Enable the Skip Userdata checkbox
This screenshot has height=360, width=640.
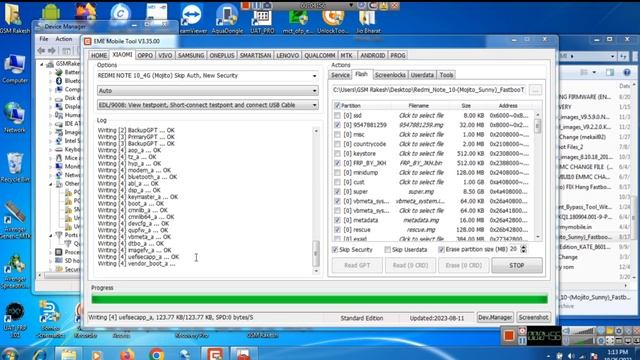(387, 249)
